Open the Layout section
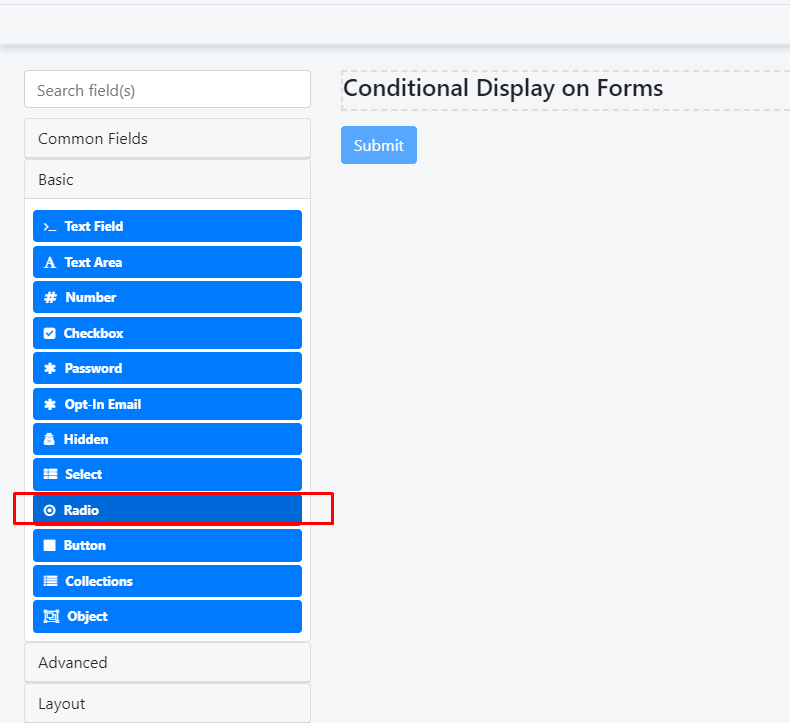This screenshot has width=790, height=723. pyautogui.click(x=167, y=704)
